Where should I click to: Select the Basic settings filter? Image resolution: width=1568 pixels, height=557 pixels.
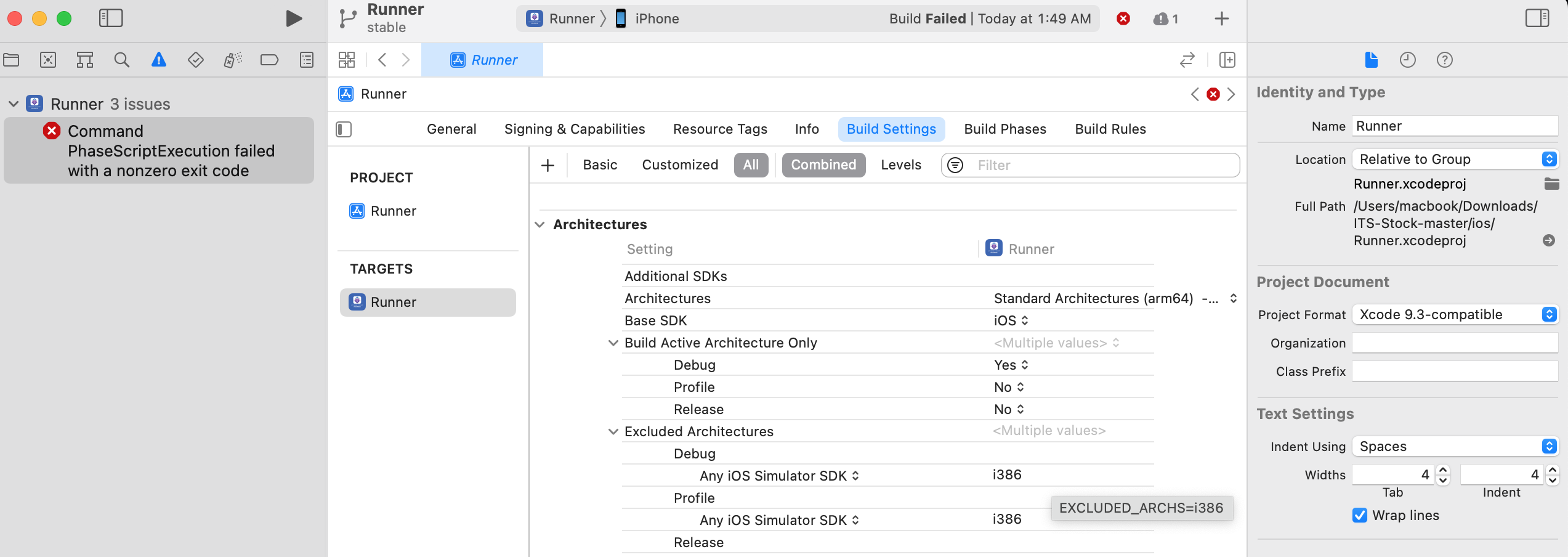(600, 165)
